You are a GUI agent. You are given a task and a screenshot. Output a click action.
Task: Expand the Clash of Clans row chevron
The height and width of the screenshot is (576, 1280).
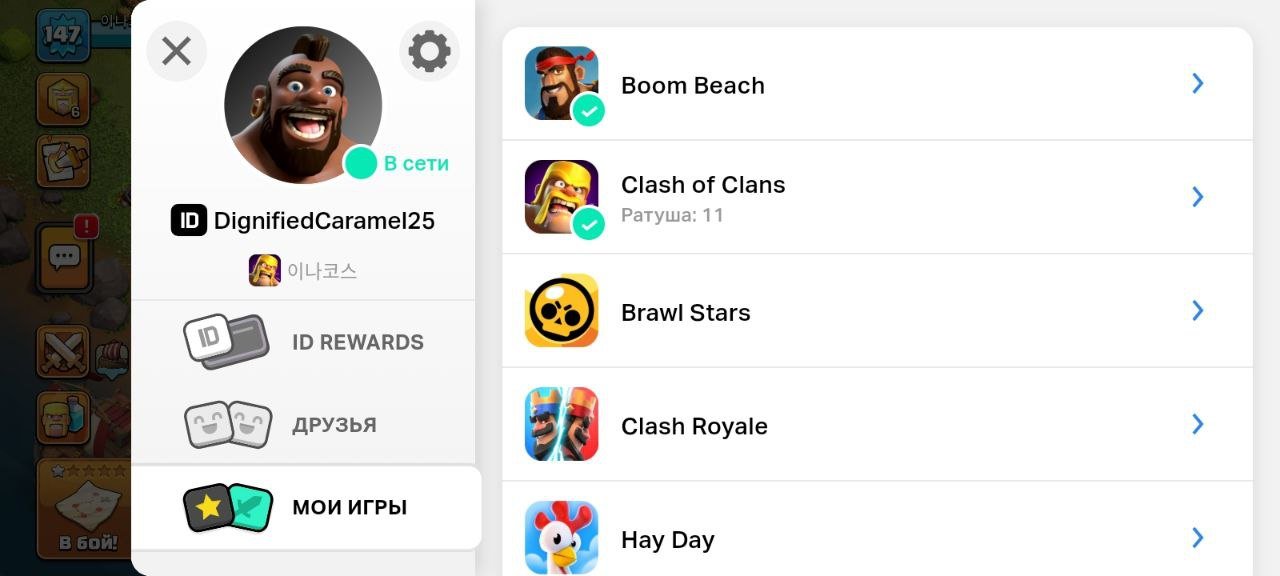click(1197, 197)
